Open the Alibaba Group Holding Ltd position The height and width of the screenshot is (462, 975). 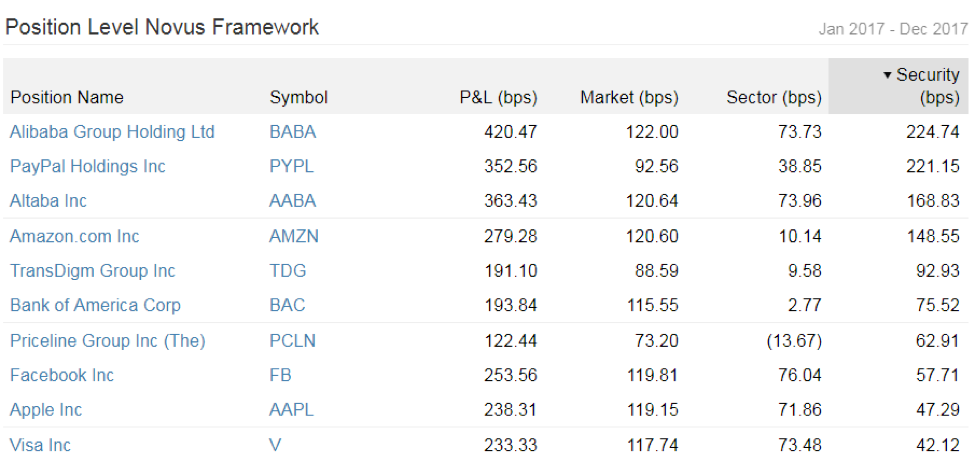coord(112,132)
